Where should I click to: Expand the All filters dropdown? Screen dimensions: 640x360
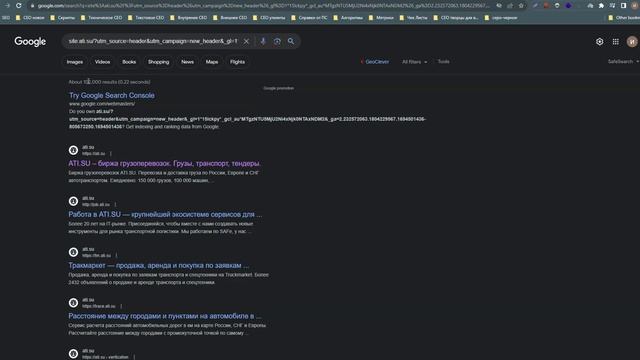click(414, 62)
